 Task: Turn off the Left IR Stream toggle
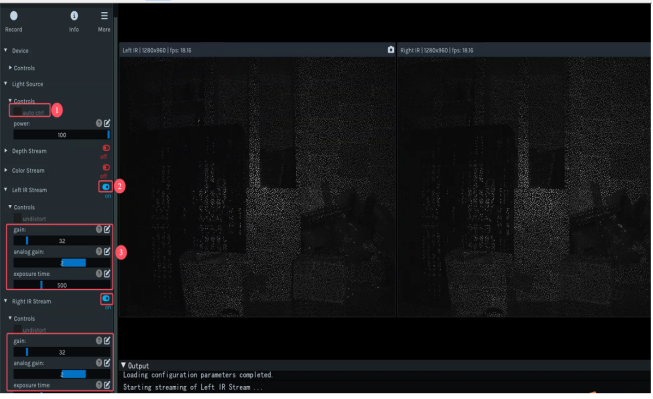click(106, 187)
